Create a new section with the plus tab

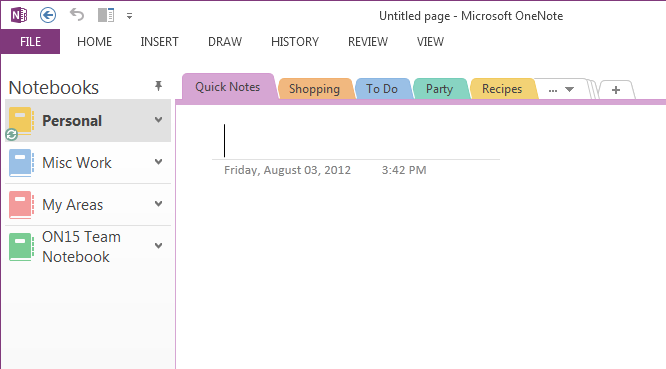[616, 90]
